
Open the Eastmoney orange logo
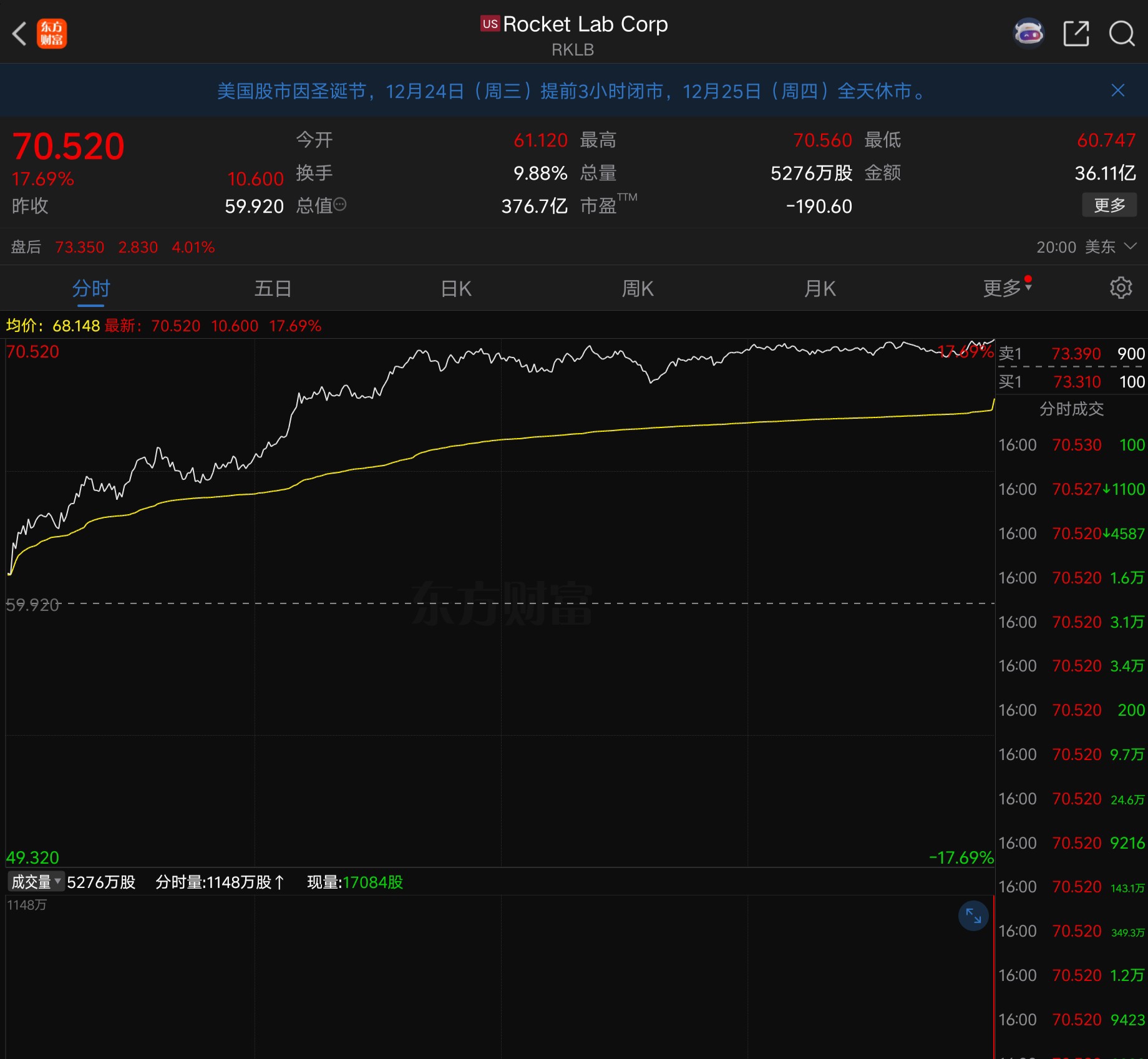(52, 34)
